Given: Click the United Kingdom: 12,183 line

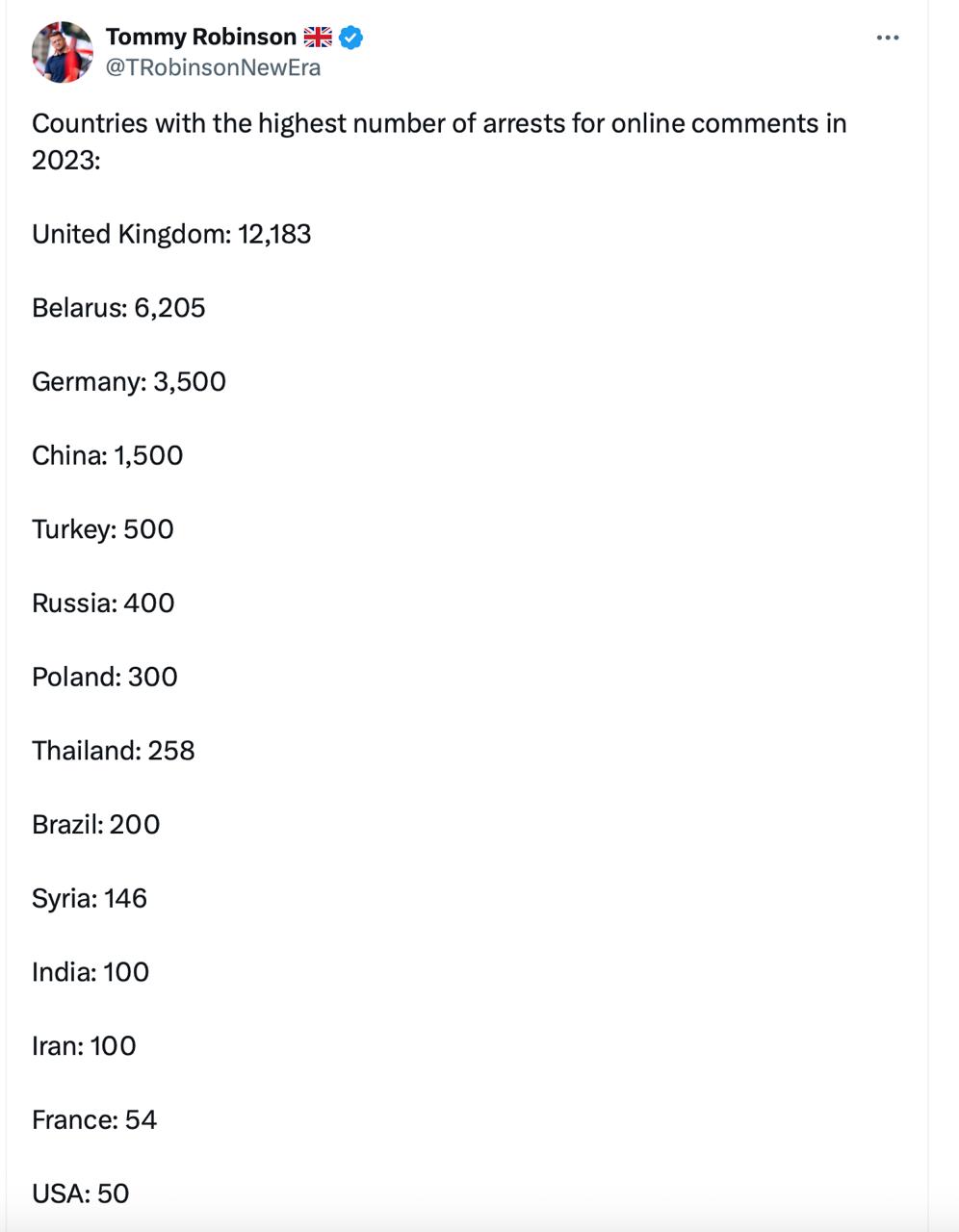Looking at the screenshot, I should (171, 234).
